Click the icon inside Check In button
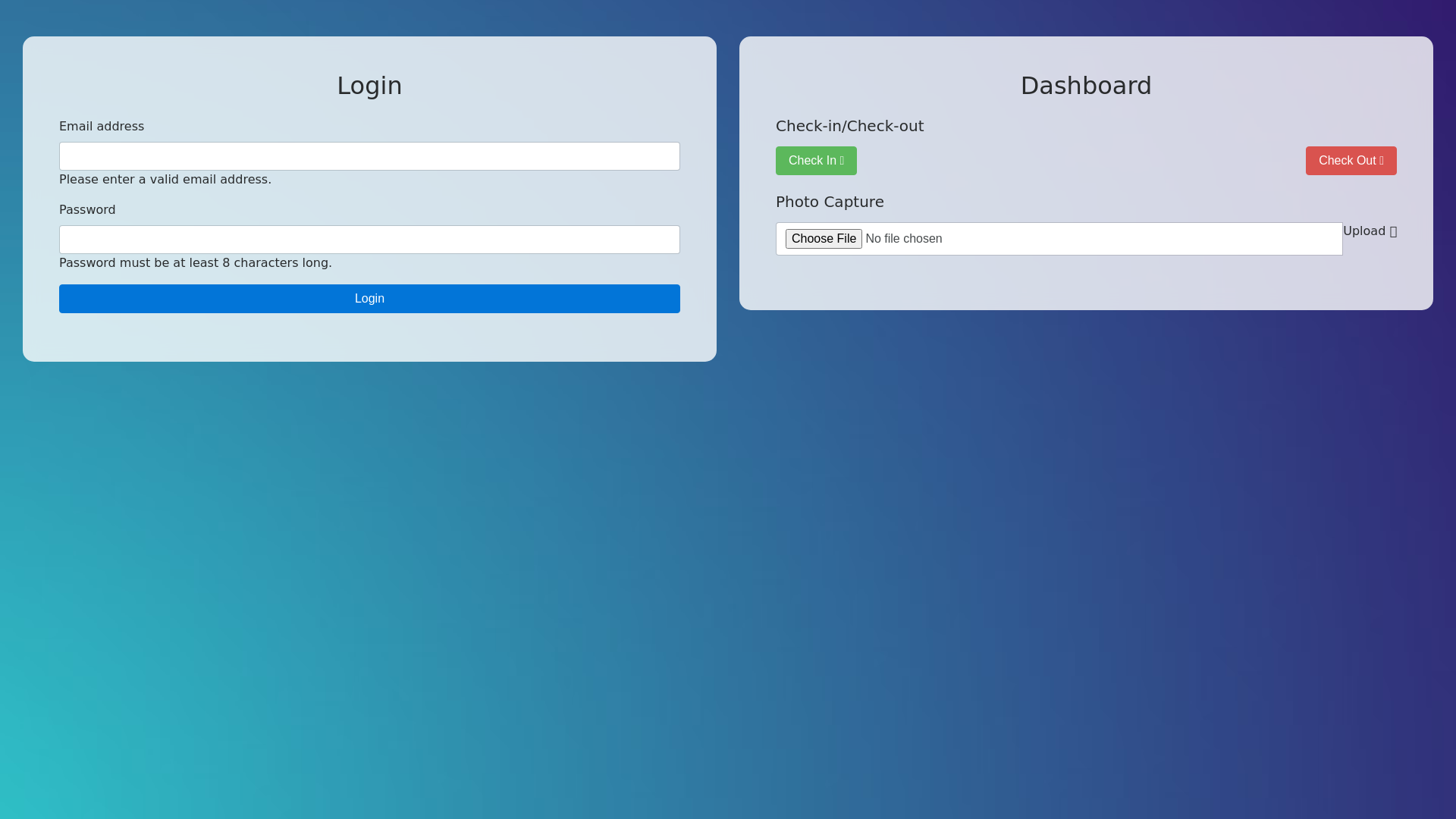 (x=842, y=161)
